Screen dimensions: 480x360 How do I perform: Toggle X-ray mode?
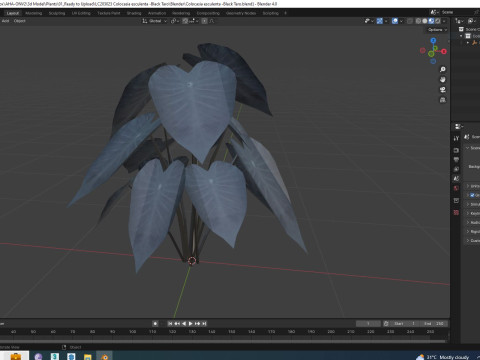pyautogui.click(x=410, y=21)
